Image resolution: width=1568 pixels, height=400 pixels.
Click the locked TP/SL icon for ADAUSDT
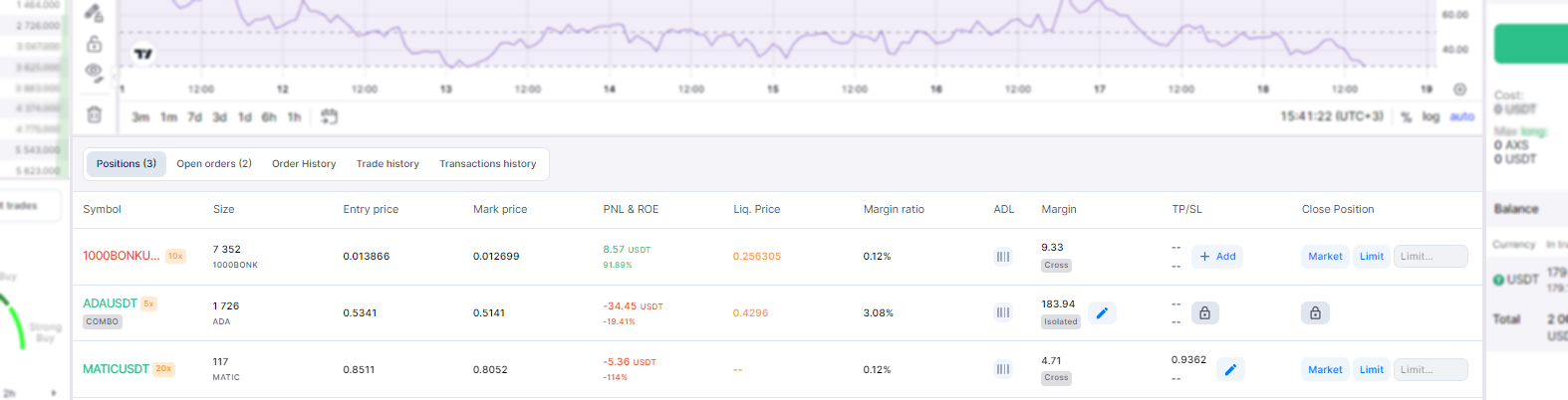(1204, 312)
